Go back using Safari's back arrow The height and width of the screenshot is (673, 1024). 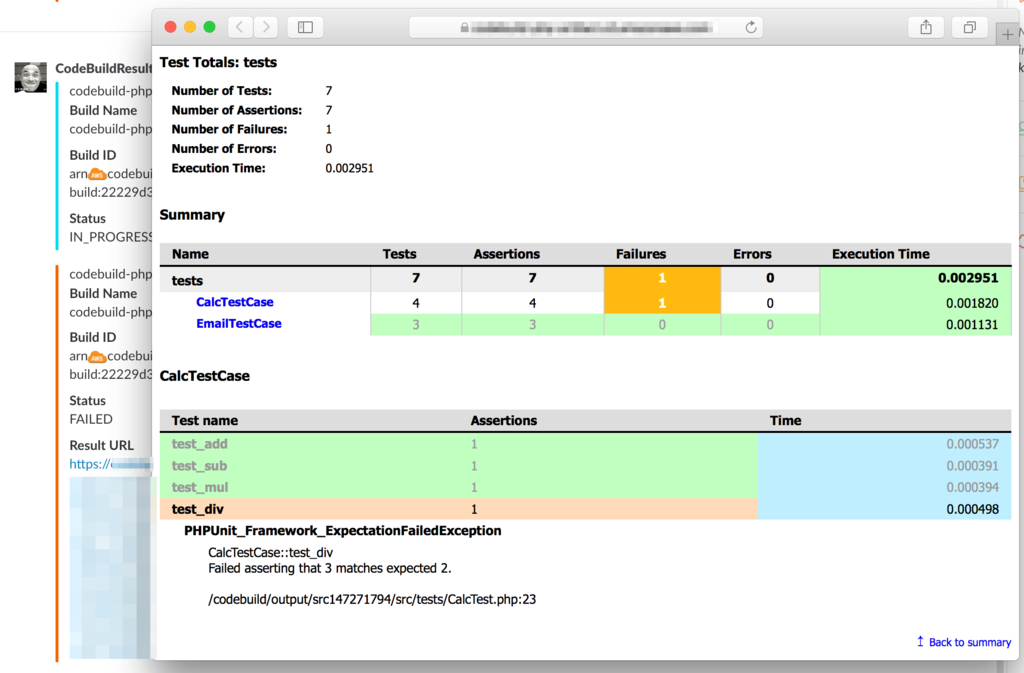coord(240,27)
